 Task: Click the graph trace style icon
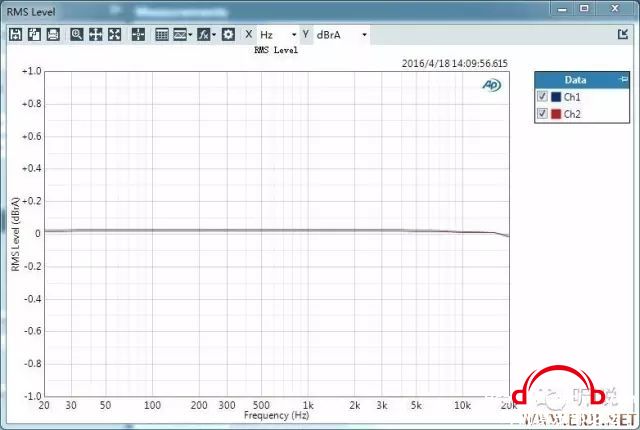[x=180, y=35]
